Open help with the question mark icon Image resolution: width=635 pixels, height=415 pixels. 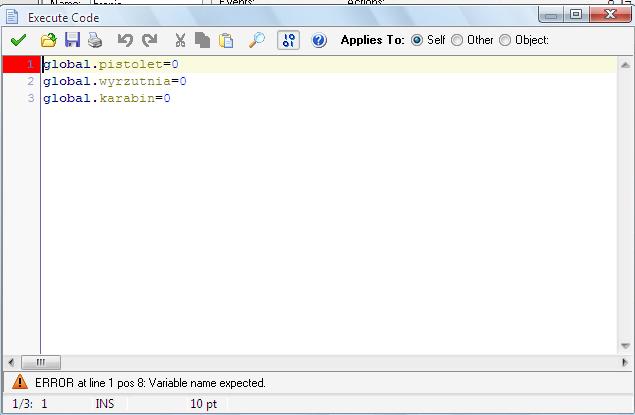pyautogui.click(x=319, y=41)
